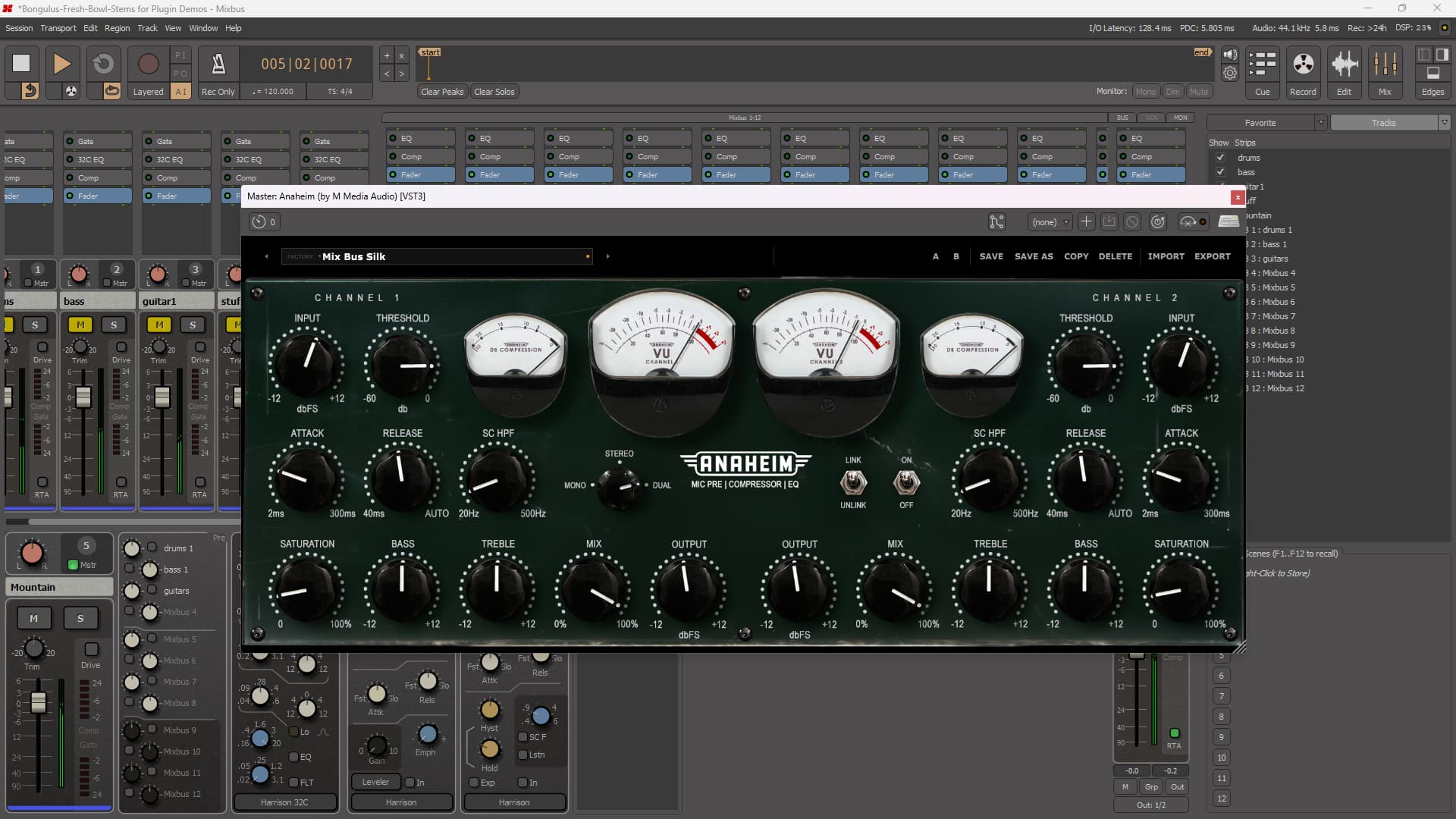The width and height of the screenshot is (1456, 819).
Task: Open the Cue window icon
Action: tap(1262, 64)
